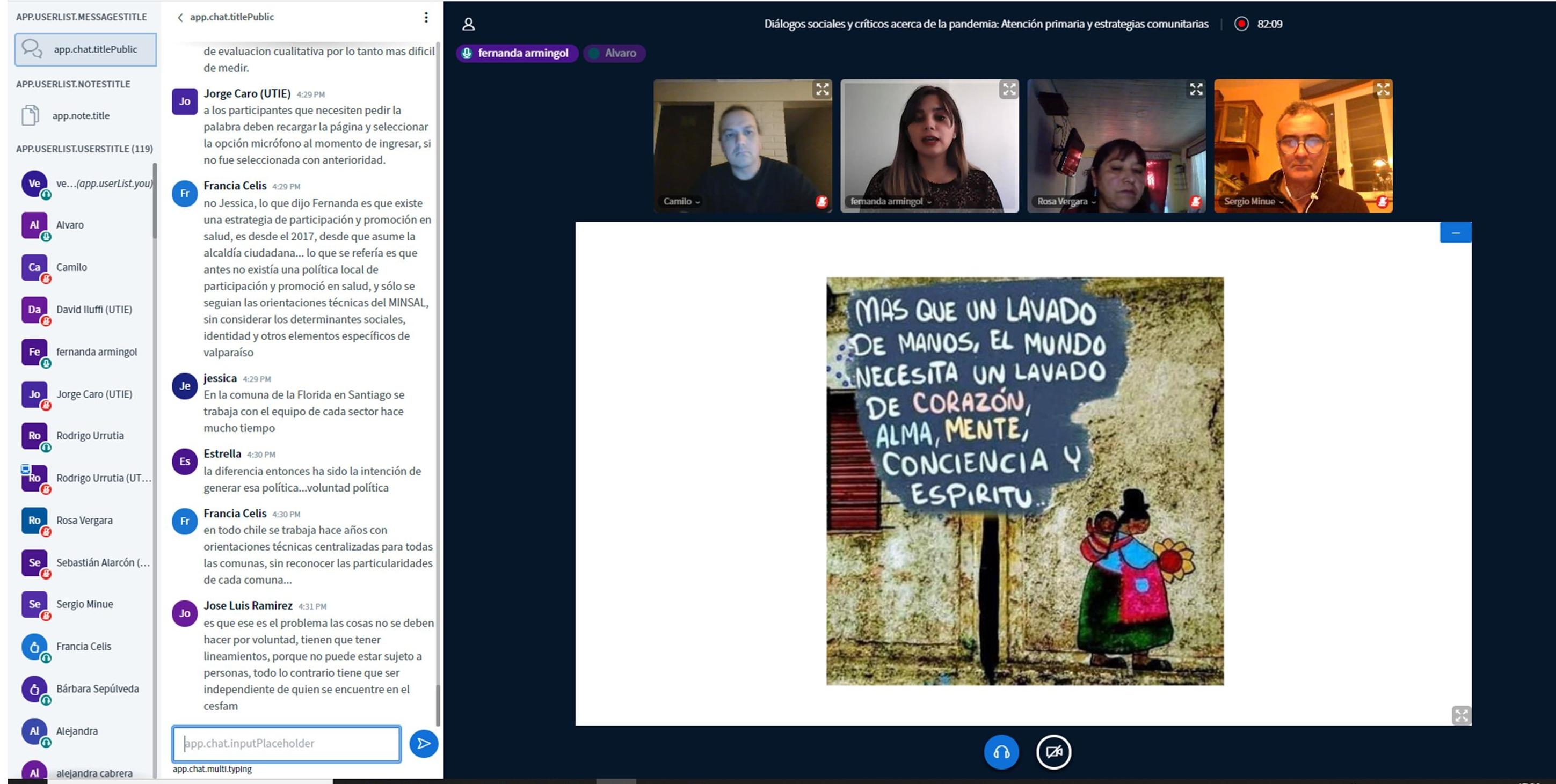Select Francia Celis in the user list
The width and height of the screenshot is (1556, 784).
pos(86,647)
